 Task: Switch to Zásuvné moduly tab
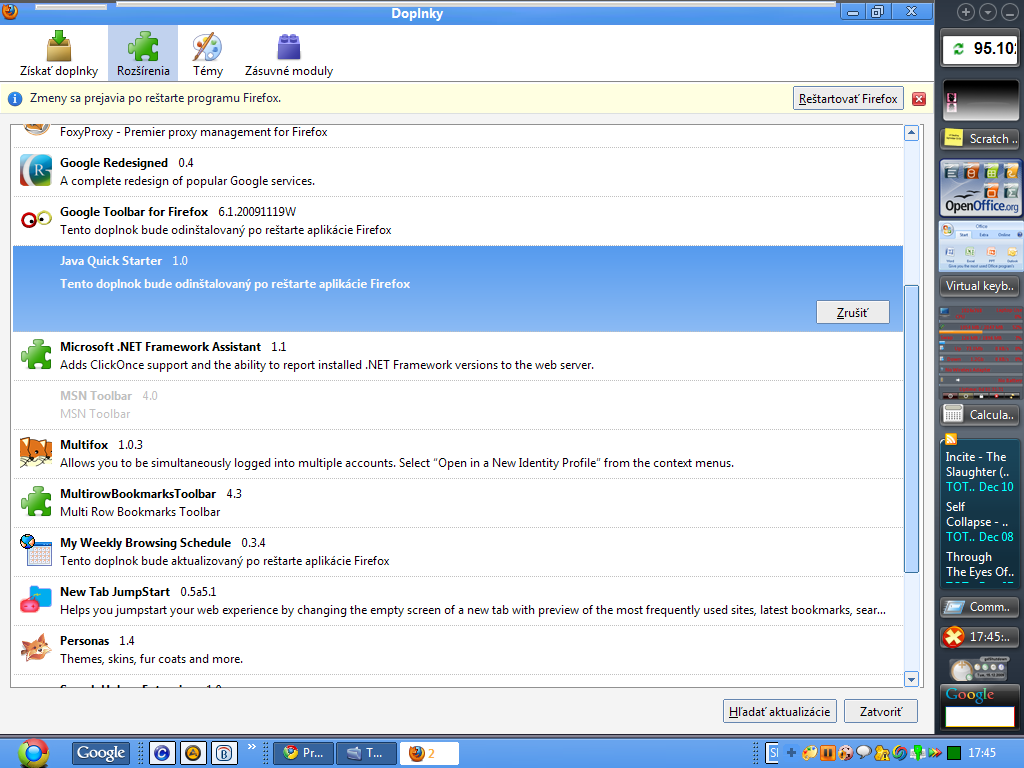coord(289,54)
